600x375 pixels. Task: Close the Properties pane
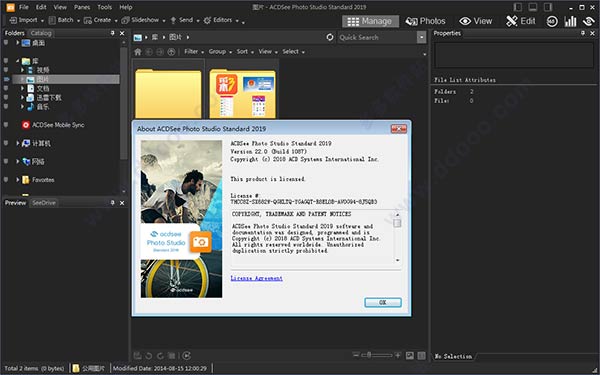[x=592, y=33]
